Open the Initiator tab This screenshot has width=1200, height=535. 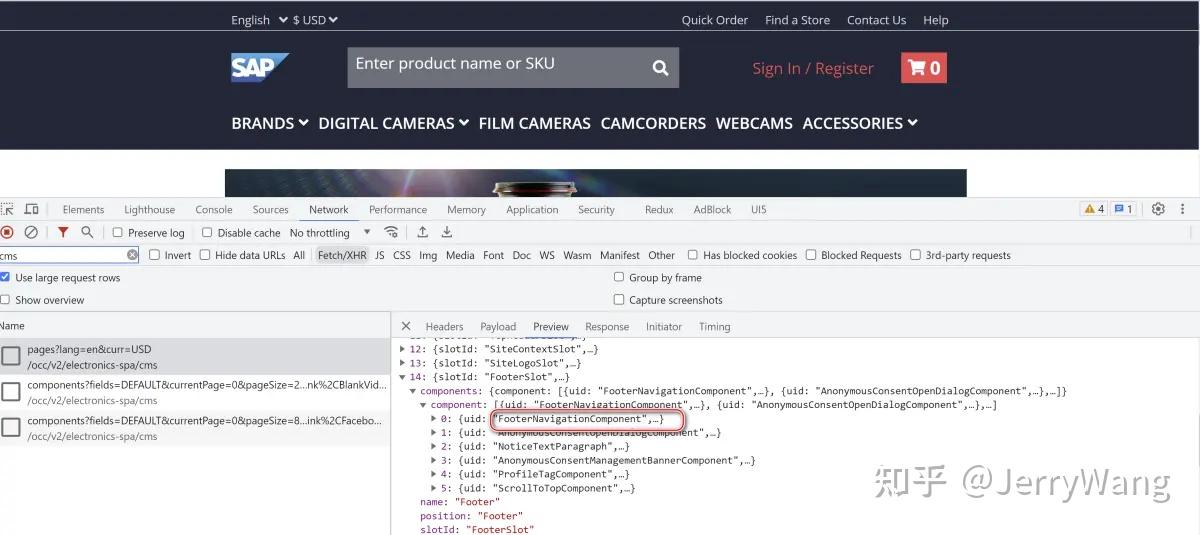[664, 327]
